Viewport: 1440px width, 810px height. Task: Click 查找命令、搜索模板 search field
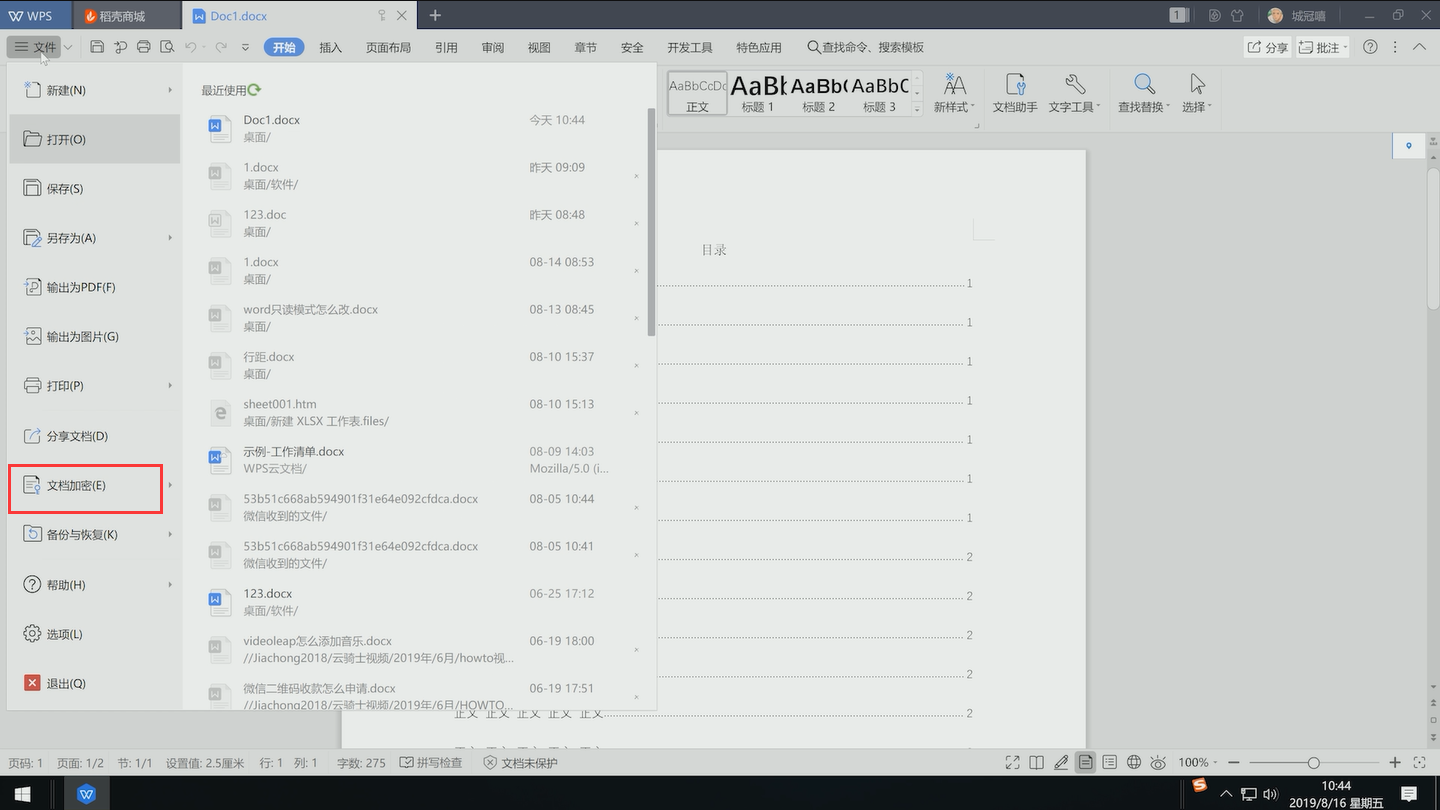[x=865, y=48]
